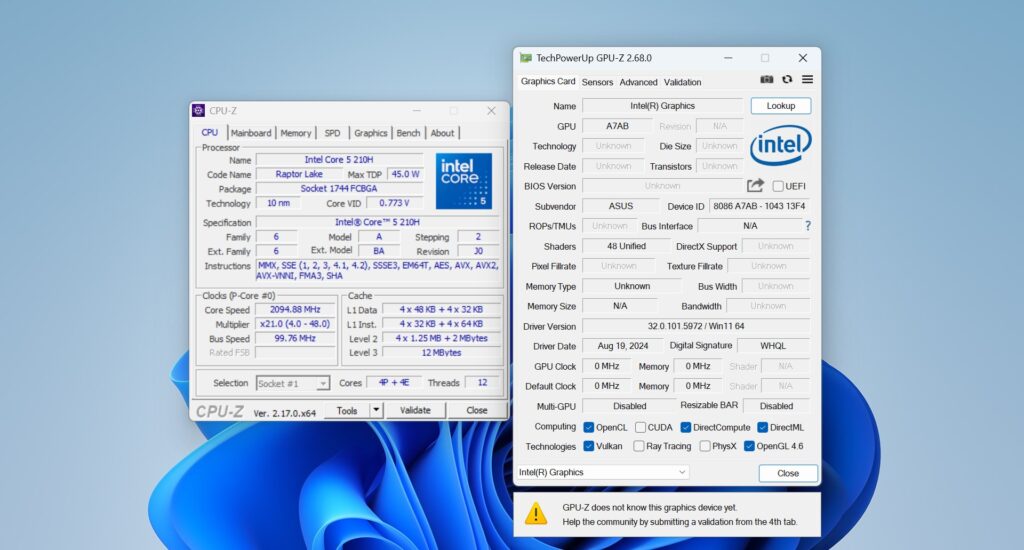Image resolution: width=1024 pixels, height=550 pixels.
Task: Click the Bus Interface question mark icon
Action: tap(807, 226)
